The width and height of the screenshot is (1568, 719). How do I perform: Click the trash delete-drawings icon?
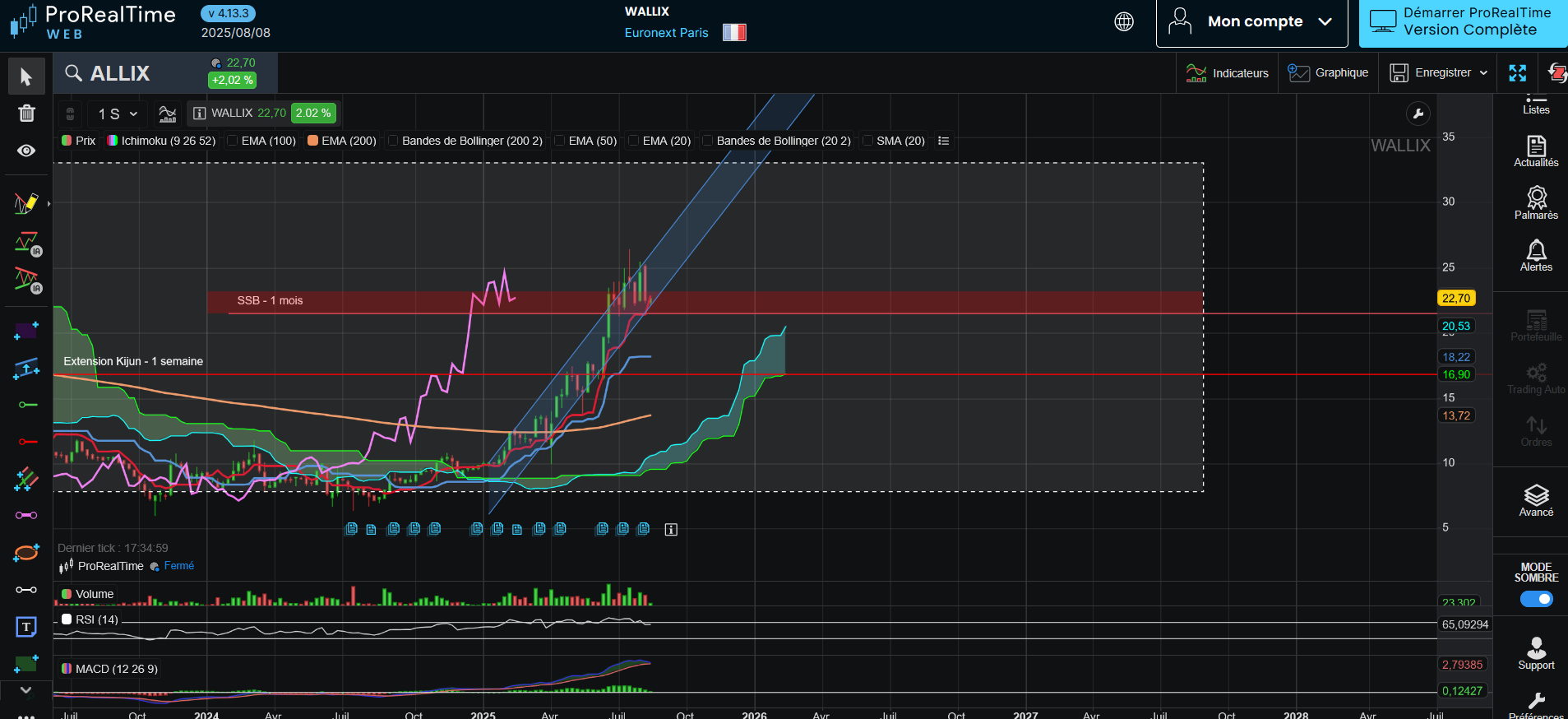pos(26,114)
